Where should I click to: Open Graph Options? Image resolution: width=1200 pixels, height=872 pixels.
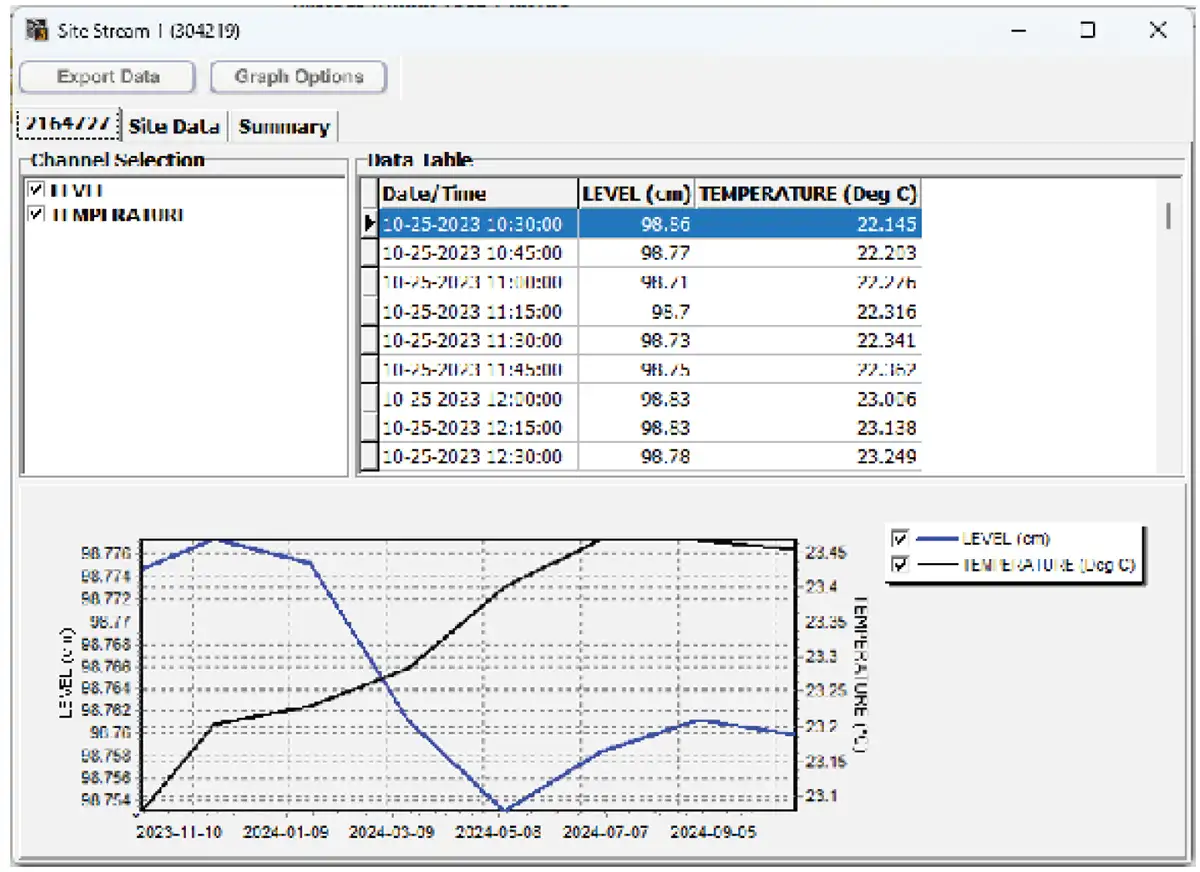click(x=297, y=77)
